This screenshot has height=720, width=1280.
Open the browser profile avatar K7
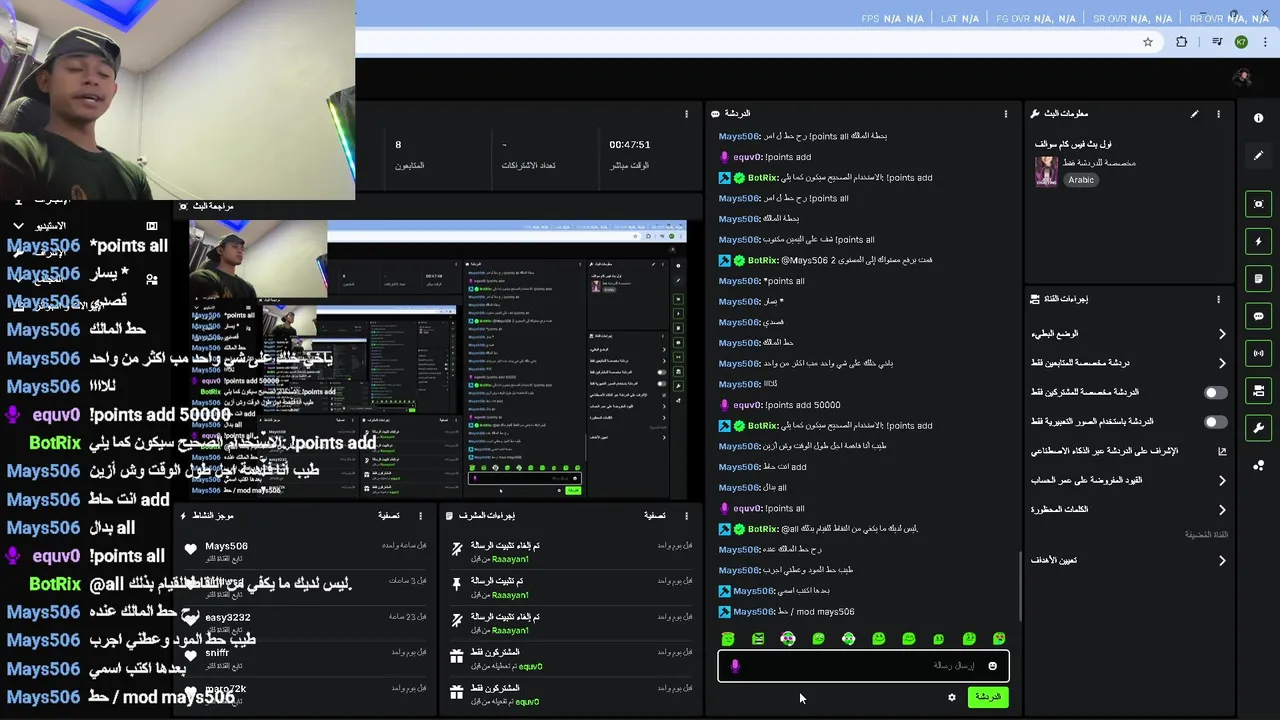click(x=1241, y=42)
